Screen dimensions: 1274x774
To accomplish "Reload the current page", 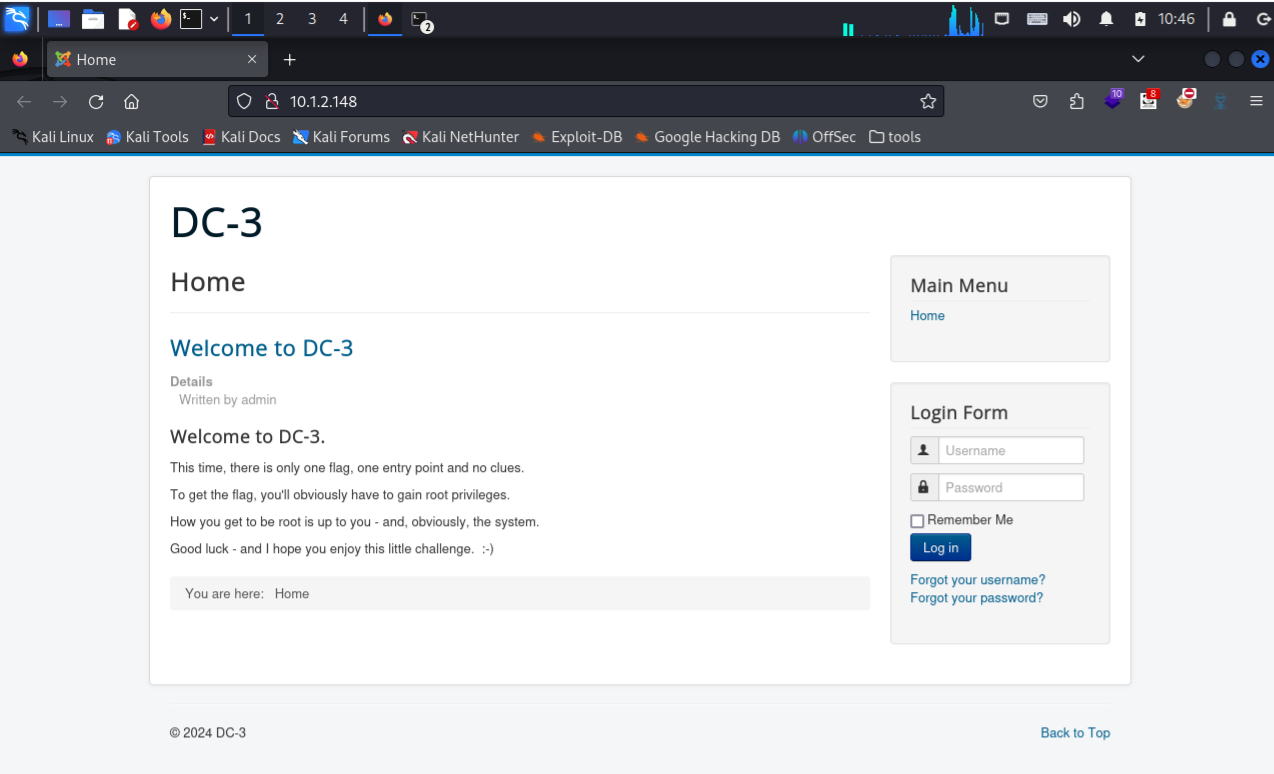I will point(96,101).
